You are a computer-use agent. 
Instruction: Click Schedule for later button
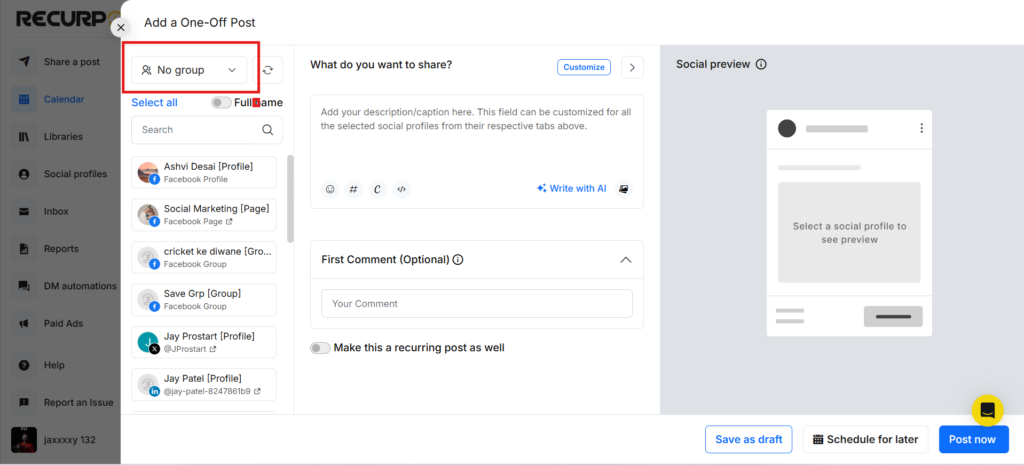[865, 440]
